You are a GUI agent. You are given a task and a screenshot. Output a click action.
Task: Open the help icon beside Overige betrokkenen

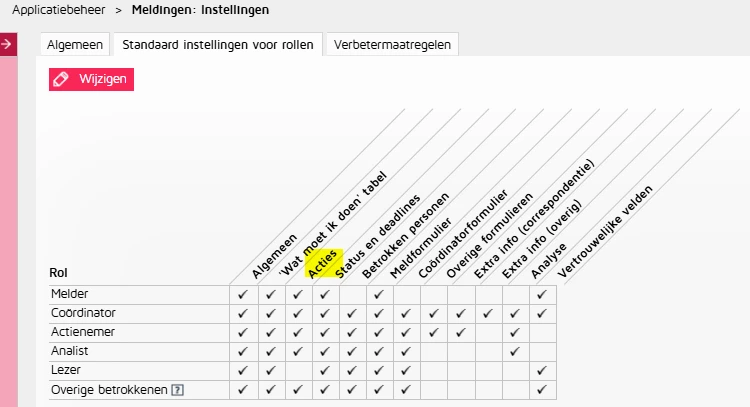[x=178, y=389]
